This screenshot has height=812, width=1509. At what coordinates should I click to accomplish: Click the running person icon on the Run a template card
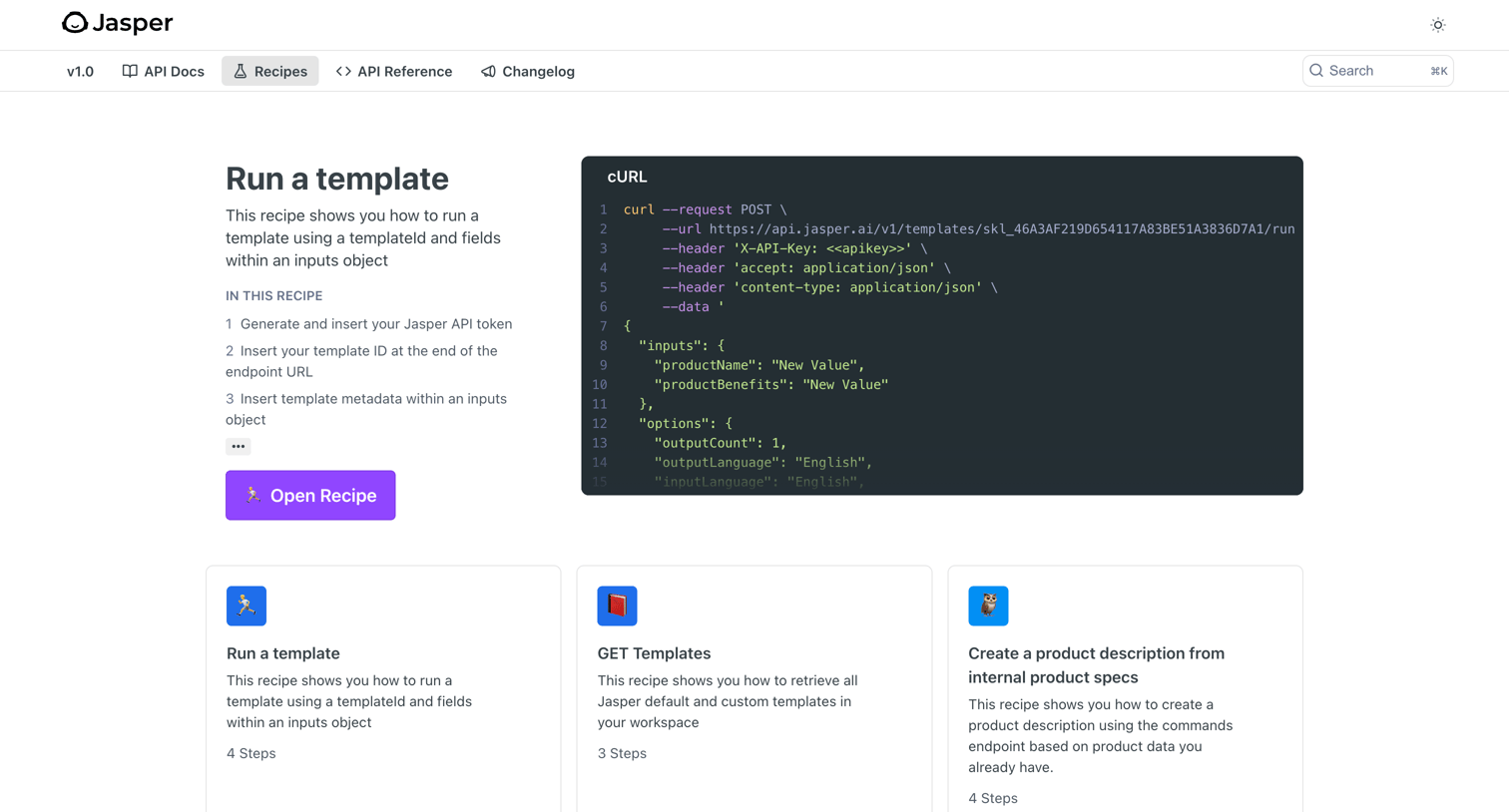pyautogui.click(x=247, y=606)
